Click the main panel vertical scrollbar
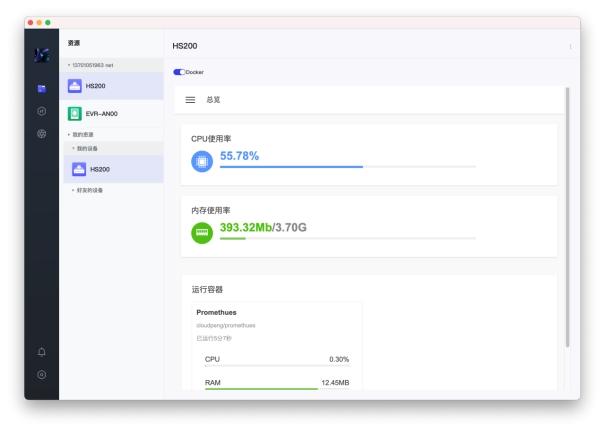 click(567, 217)
